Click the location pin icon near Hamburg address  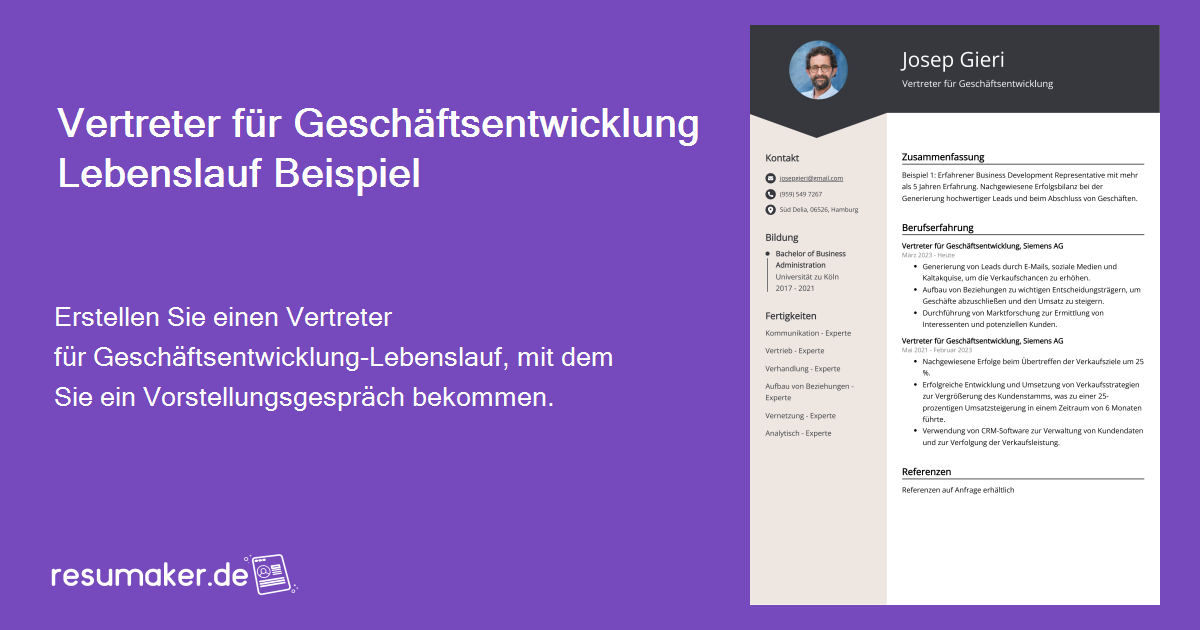pyautogui.click(x=768, y=209)
